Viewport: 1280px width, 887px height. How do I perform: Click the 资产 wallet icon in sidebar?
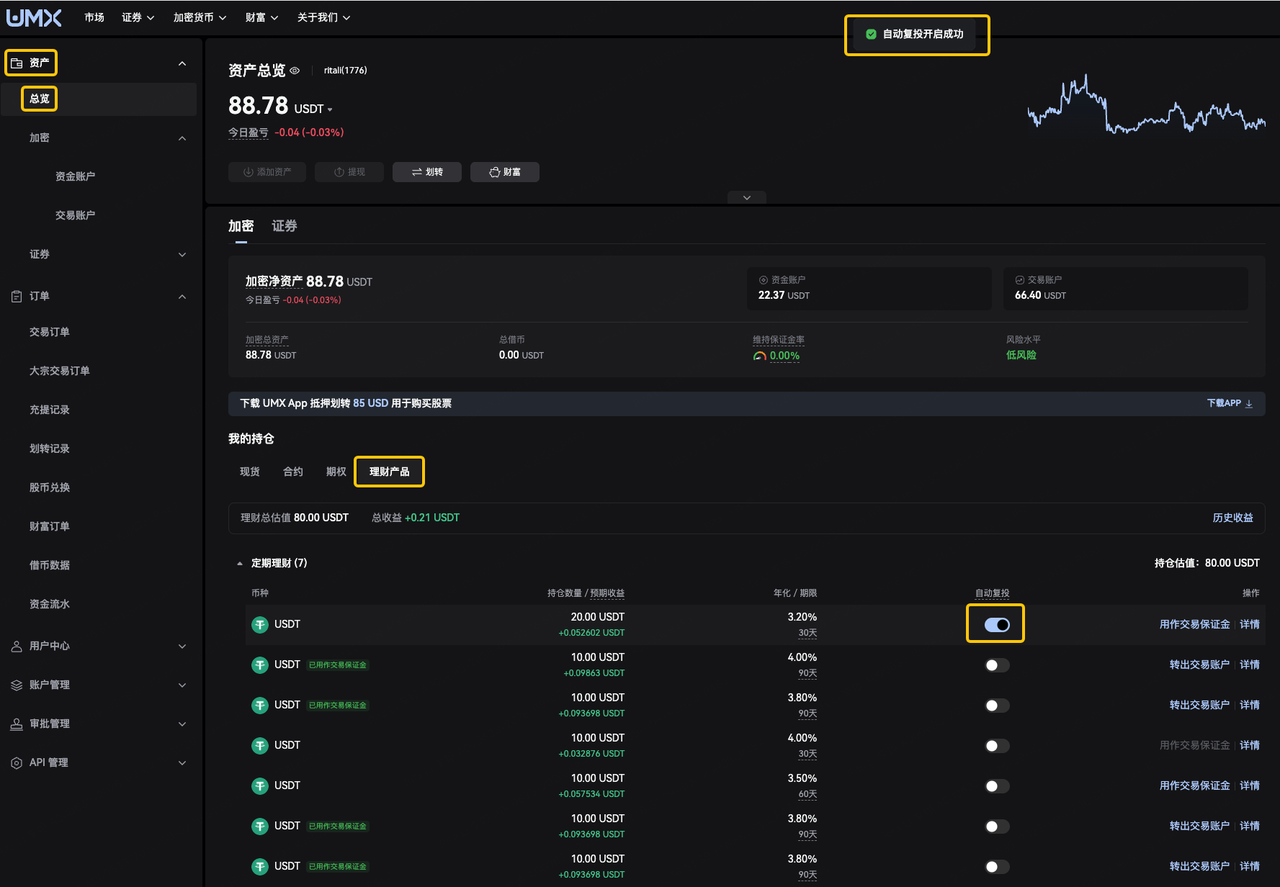[x=16, y=63]
